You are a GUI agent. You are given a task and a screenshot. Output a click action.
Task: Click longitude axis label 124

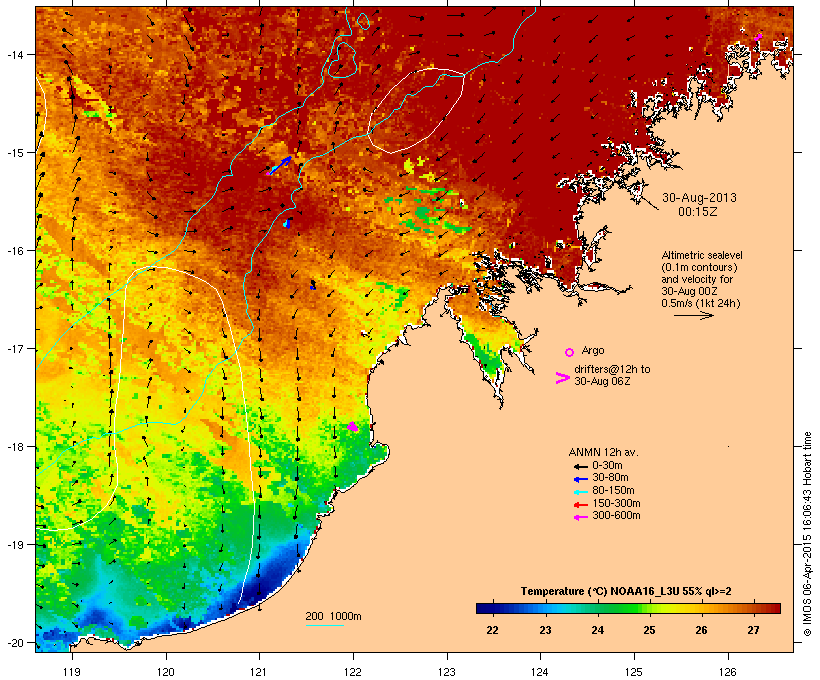coord(540,672)
